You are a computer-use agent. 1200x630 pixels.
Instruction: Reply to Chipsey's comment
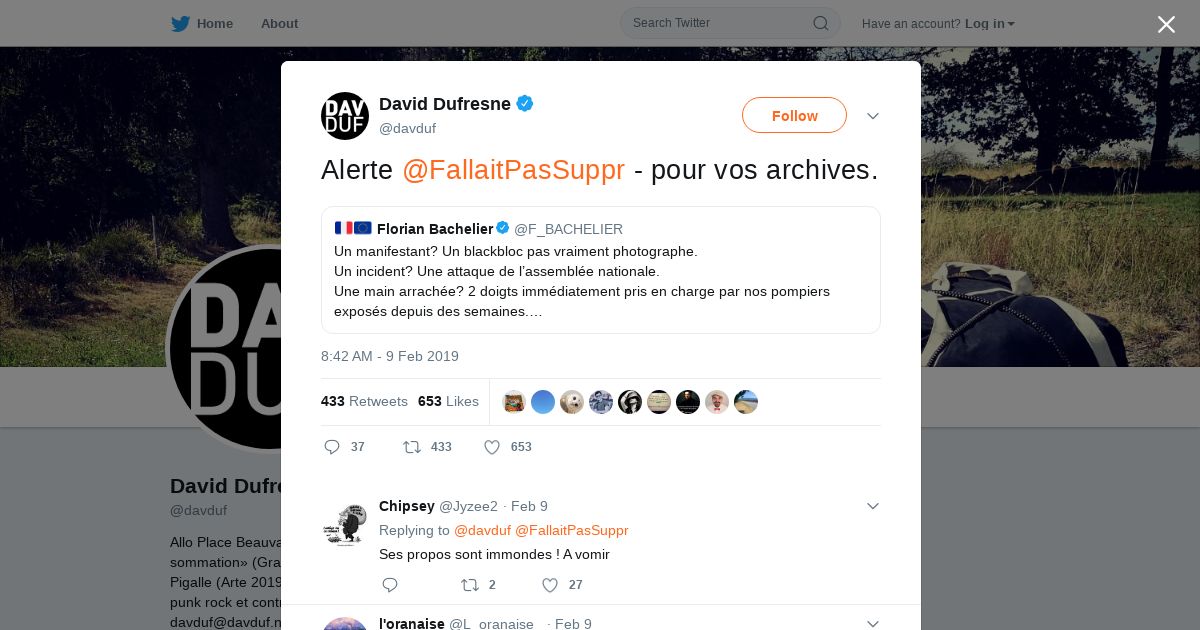[390, 585]
